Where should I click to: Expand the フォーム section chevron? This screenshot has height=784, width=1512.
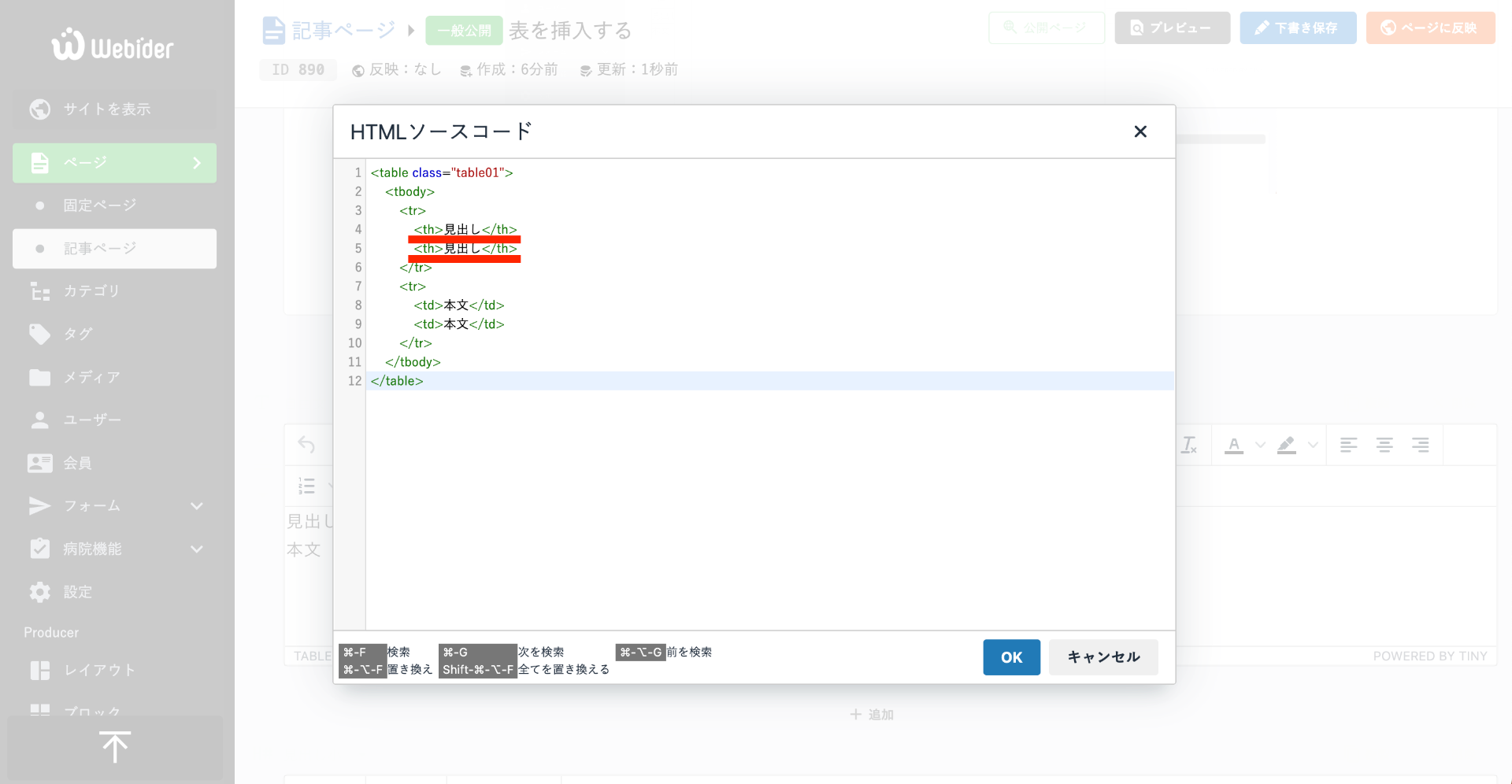pos(197,506)
